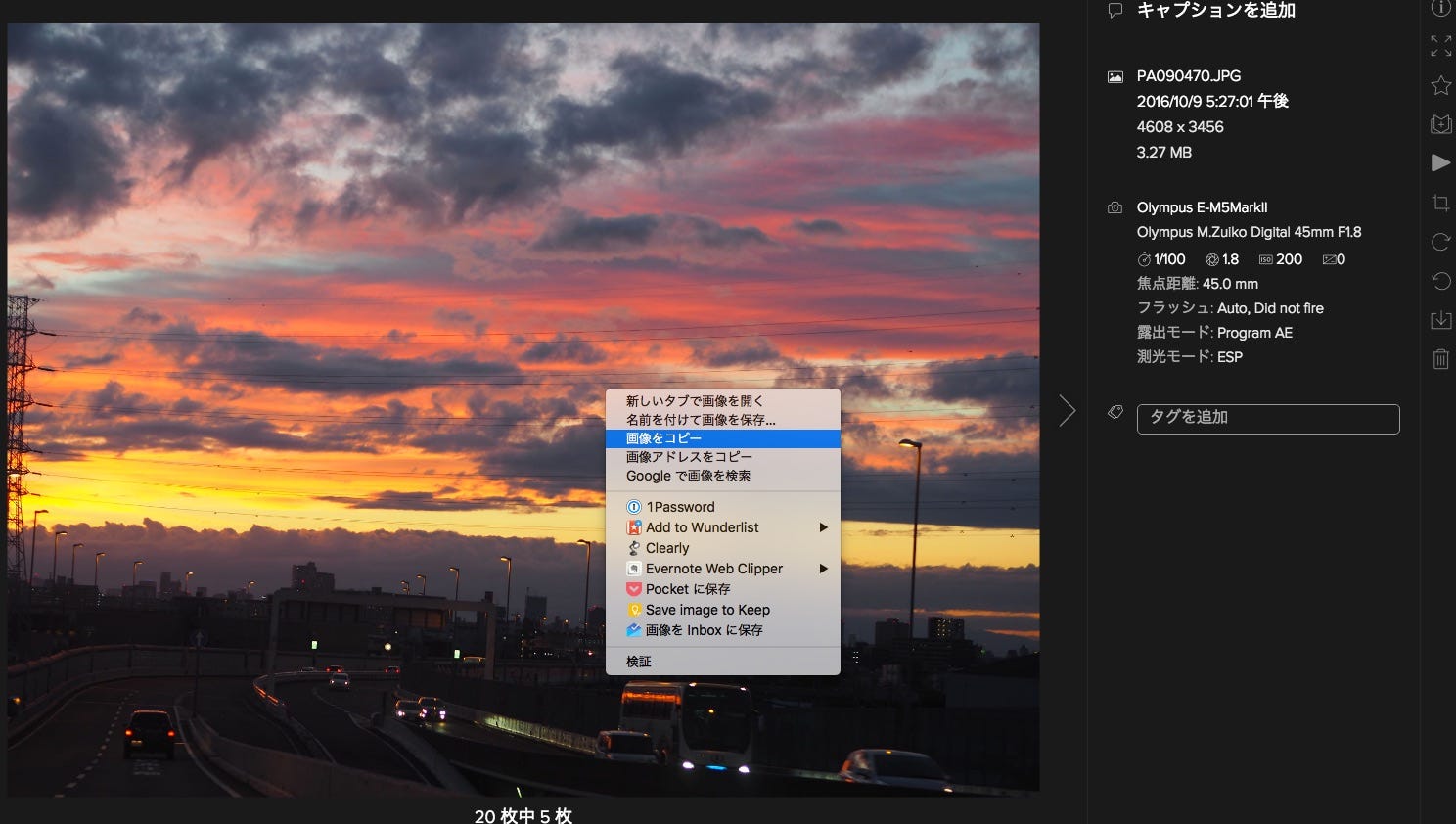This screenshot has width=1456, height=824.
Task: Click the タグを追加 tag input field
Action: coord(1268,419)
